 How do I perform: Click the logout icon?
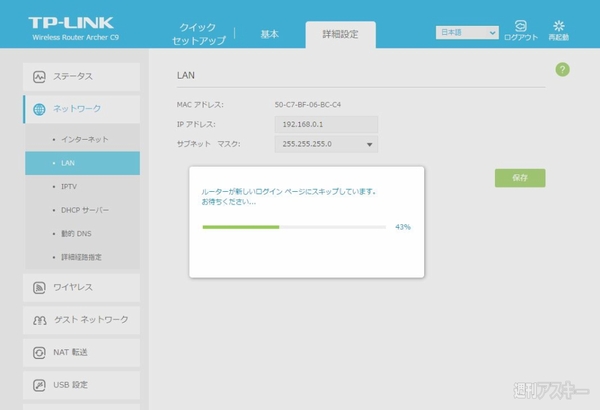pos(520,26)
